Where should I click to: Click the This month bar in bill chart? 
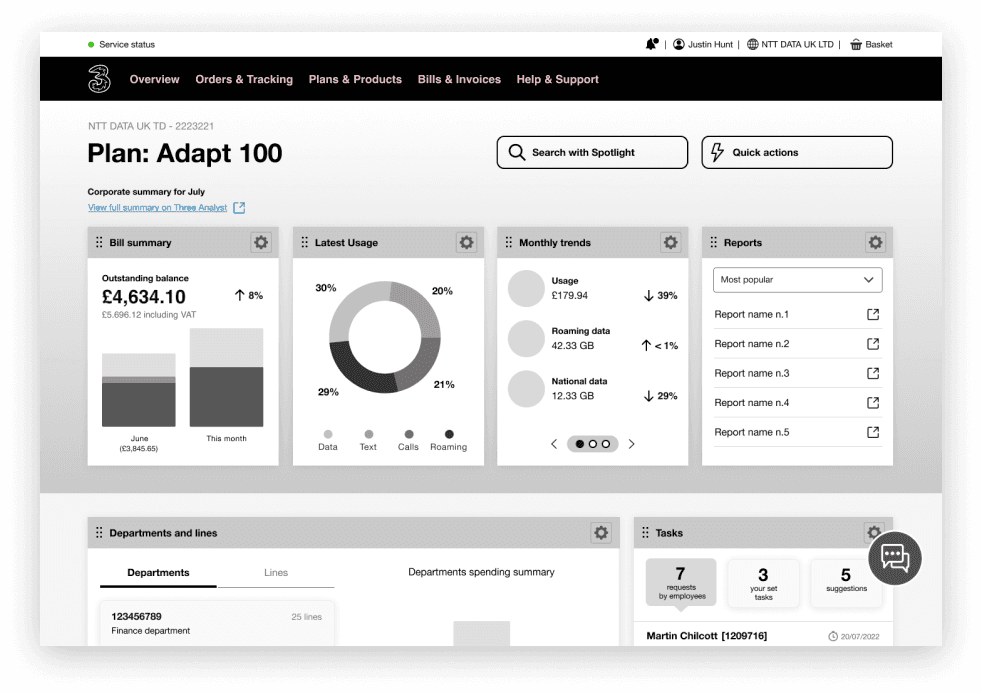click(x=226, y=378)
